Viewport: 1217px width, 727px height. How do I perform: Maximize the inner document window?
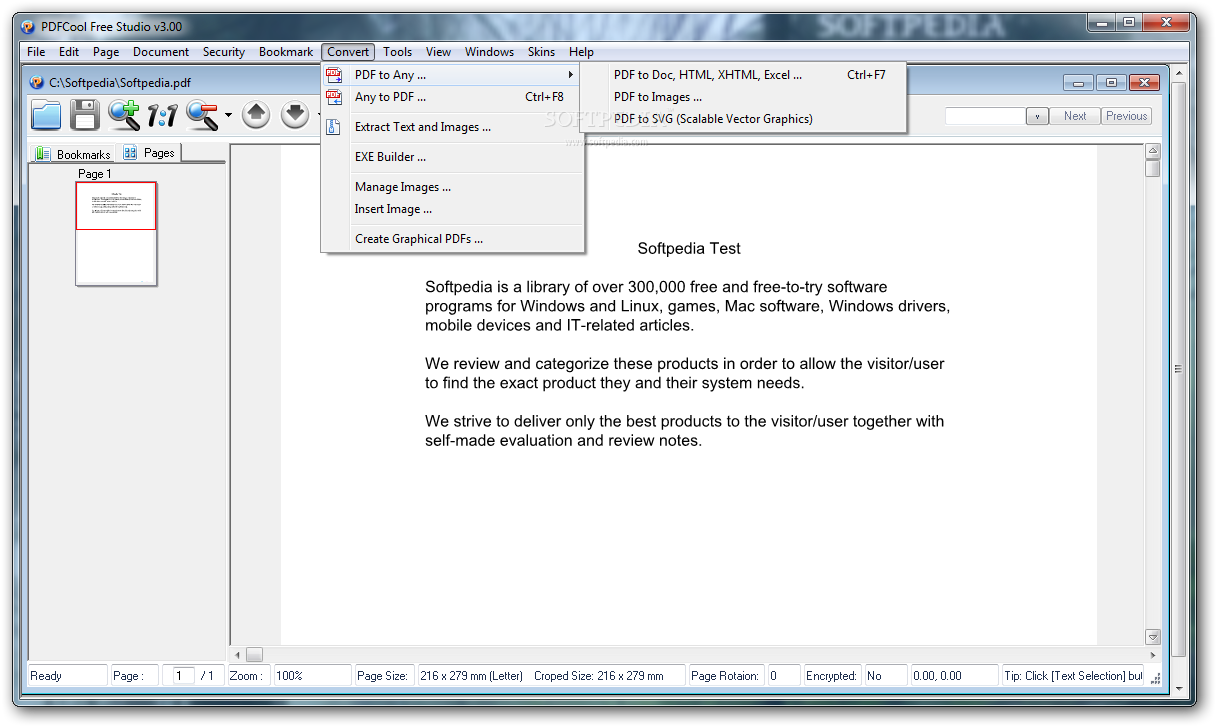1111,83
